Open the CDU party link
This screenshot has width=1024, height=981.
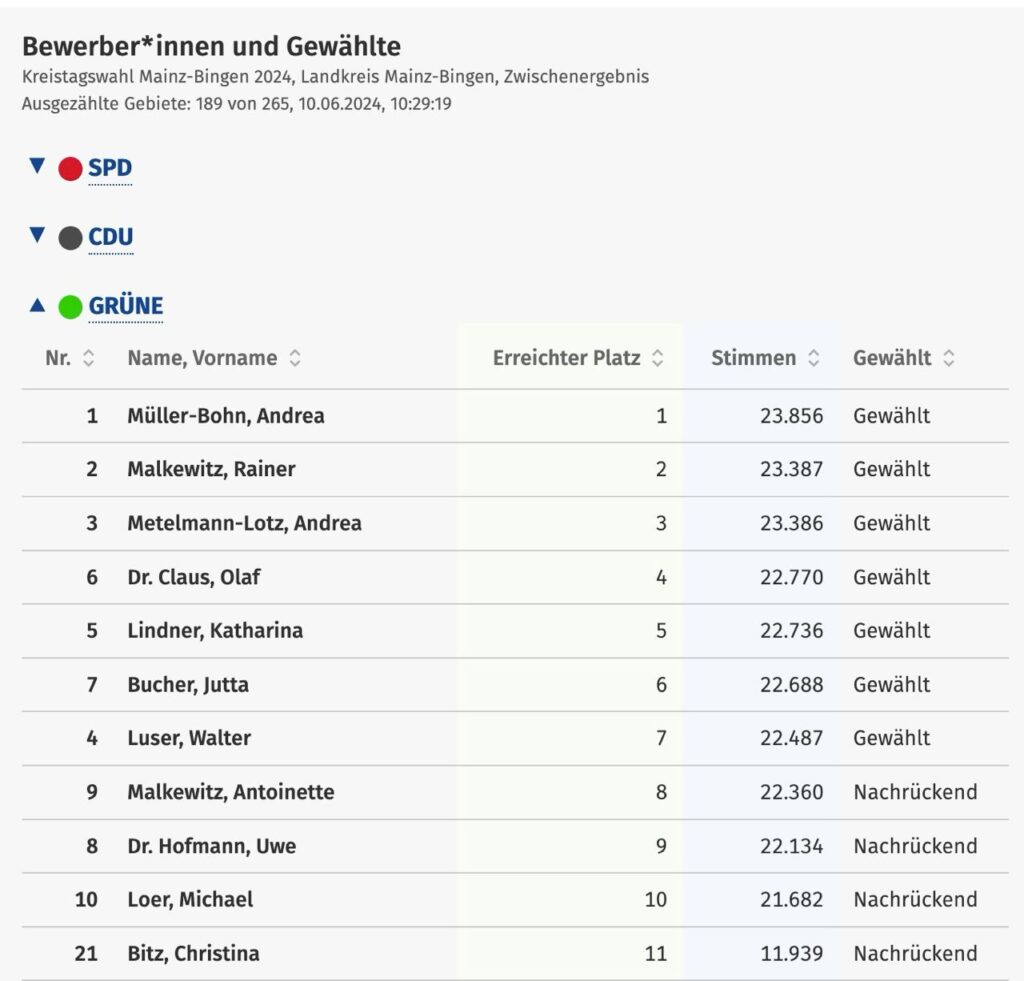pyautogui.click(x=111, y=237)
